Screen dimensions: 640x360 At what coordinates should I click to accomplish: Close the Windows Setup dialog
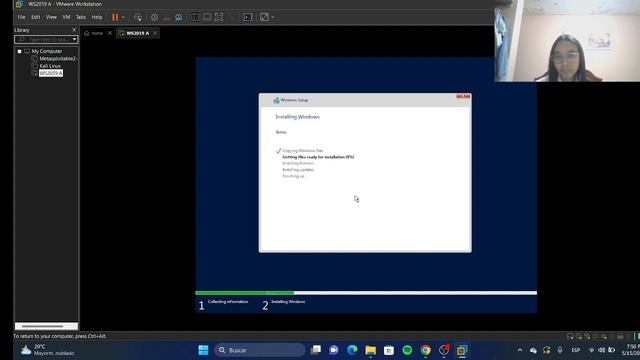click(463, 96)
